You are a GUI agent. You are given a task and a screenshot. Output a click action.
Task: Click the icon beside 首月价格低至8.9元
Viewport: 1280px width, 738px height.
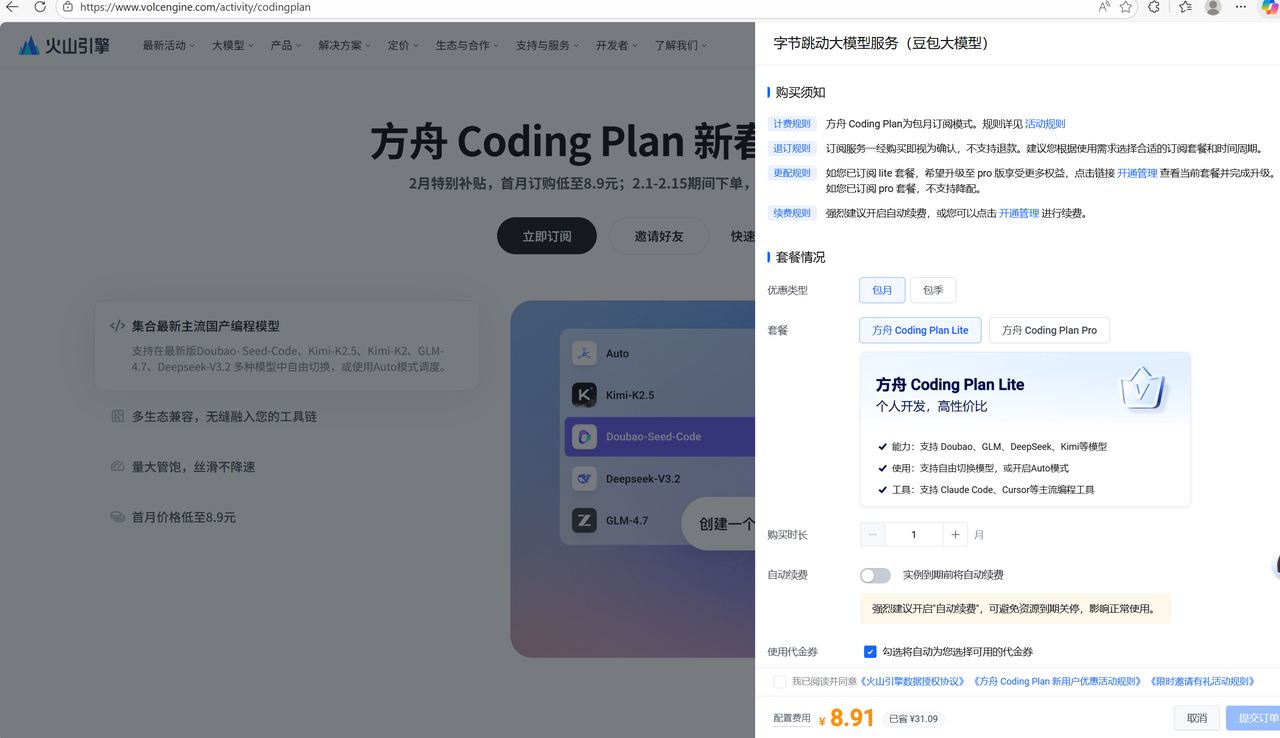[x=118, y=517]
